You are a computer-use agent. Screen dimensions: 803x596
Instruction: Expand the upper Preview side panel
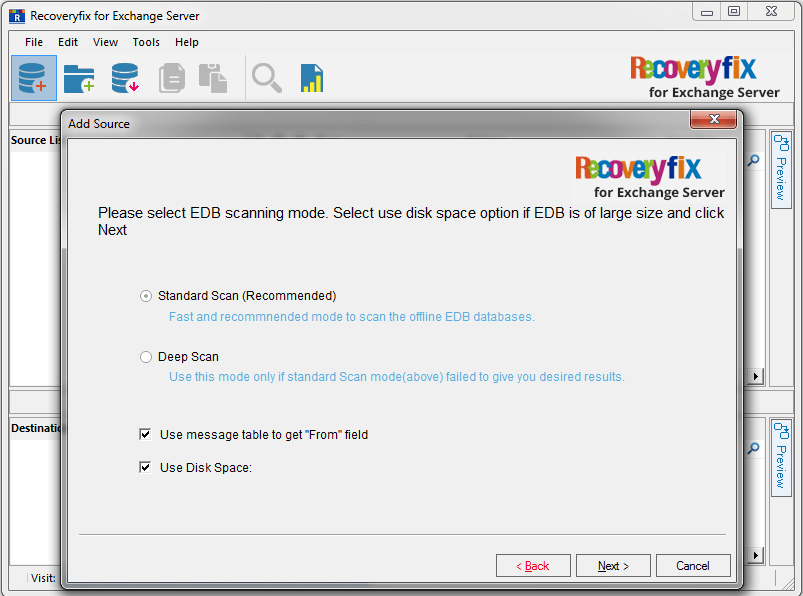point(781,169)
